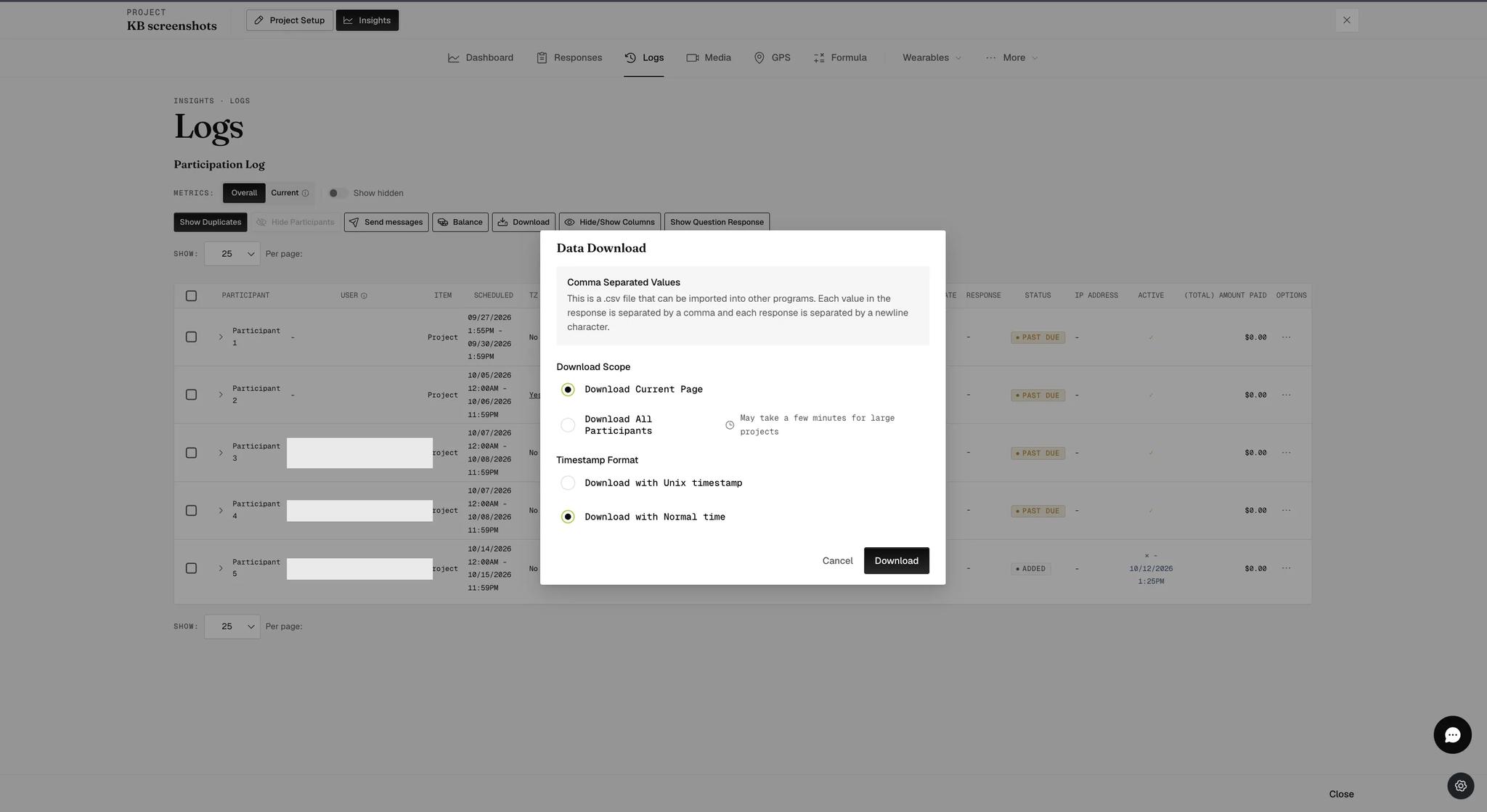Screen dimensions: 1487x812
Task: Open the settings gear icon
Action: click(x=1460, y=786)
